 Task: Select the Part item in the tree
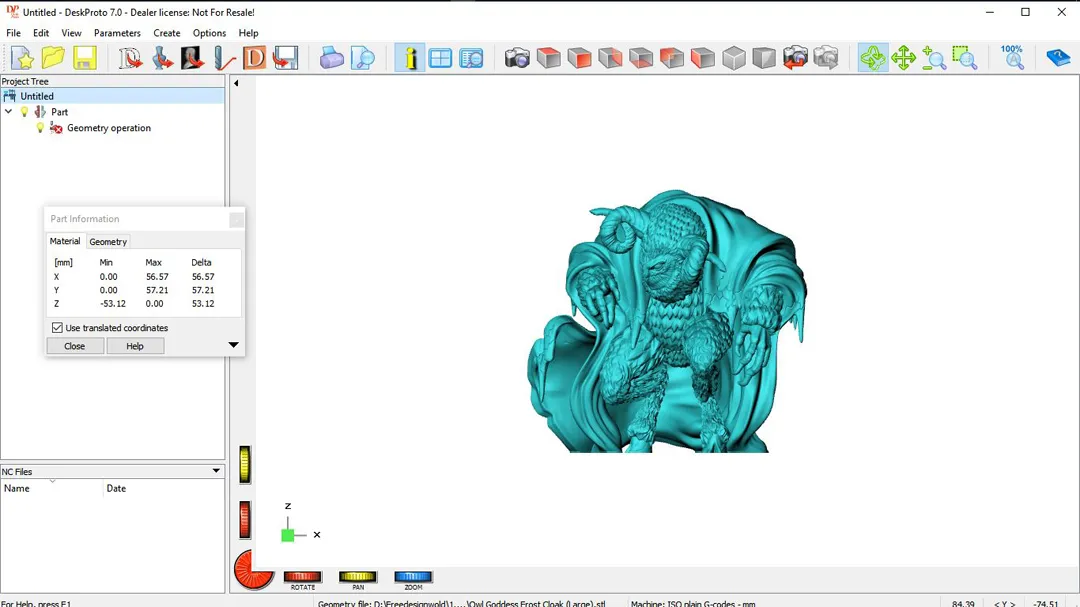[59, 112]
